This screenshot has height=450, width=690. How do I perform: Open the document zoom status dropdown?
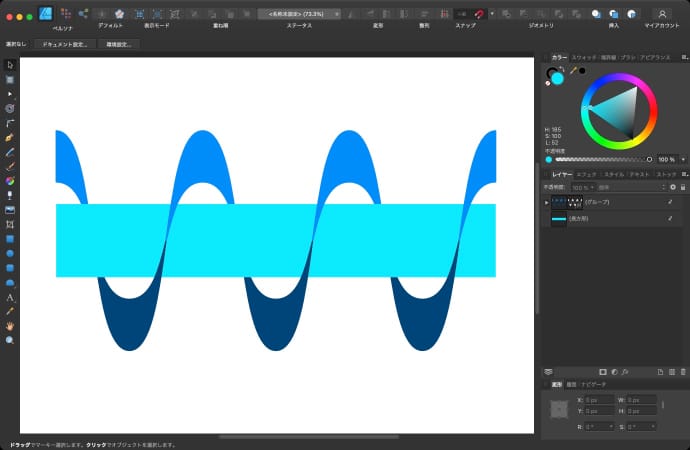pyautogui.click(x=299, y=14)
